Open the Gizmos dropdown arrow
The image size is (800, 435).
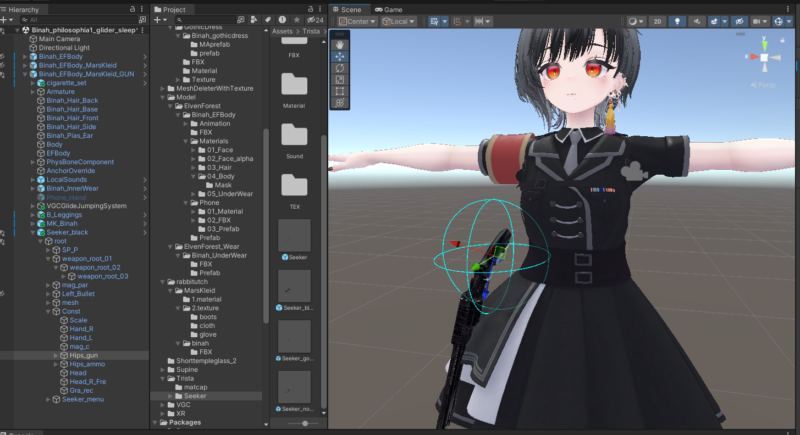click(789, 21)
